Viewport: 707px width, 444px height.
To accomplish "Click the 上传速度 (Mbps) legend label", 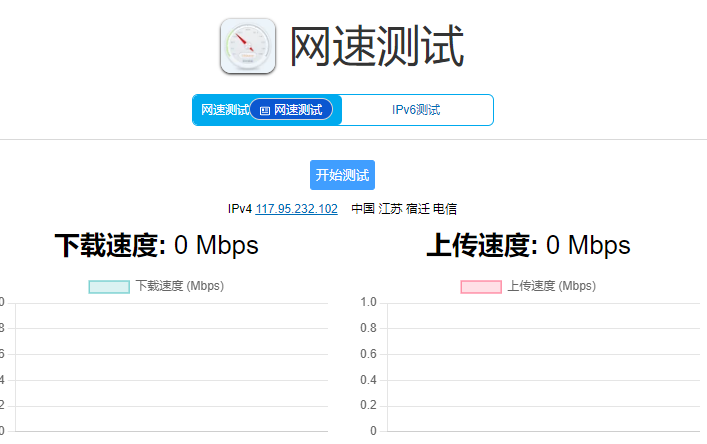I will tap(552, 286).
